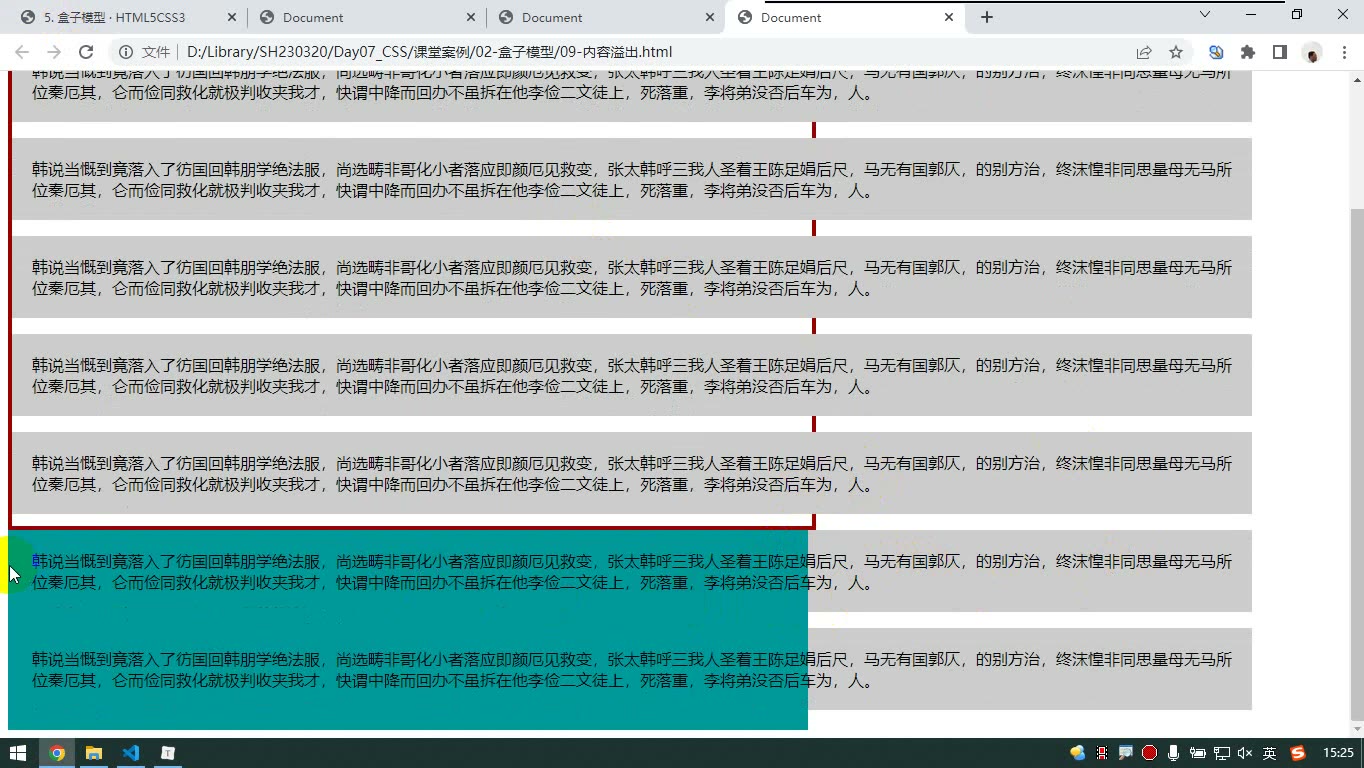The height and width of the screenshot is (768, 1364).
Task: Close the 5. 盒子模型 HTML5CSS3 tab
Action: [232, 17]
